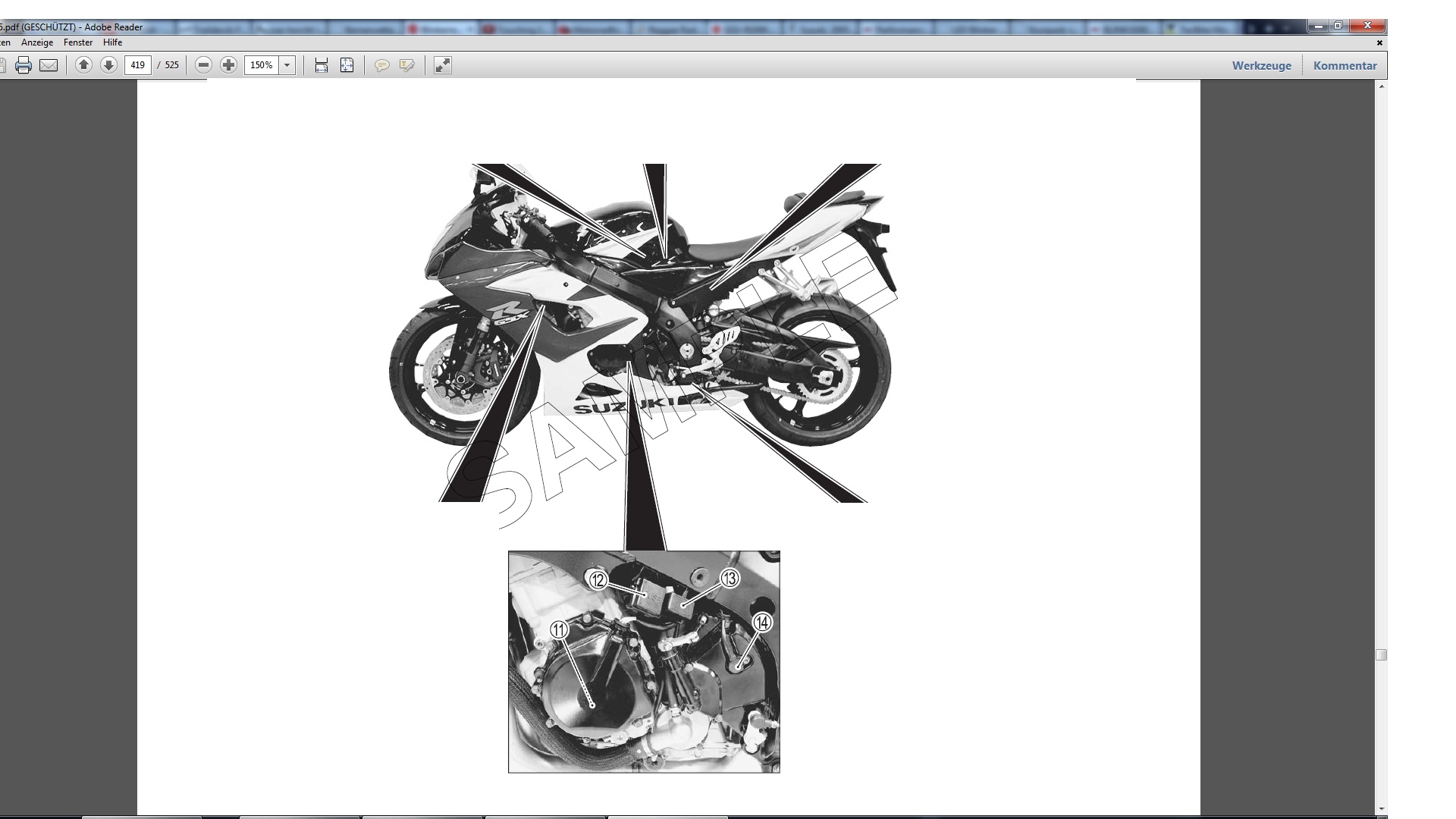Zoom in with the plus button

click(228, 65)
